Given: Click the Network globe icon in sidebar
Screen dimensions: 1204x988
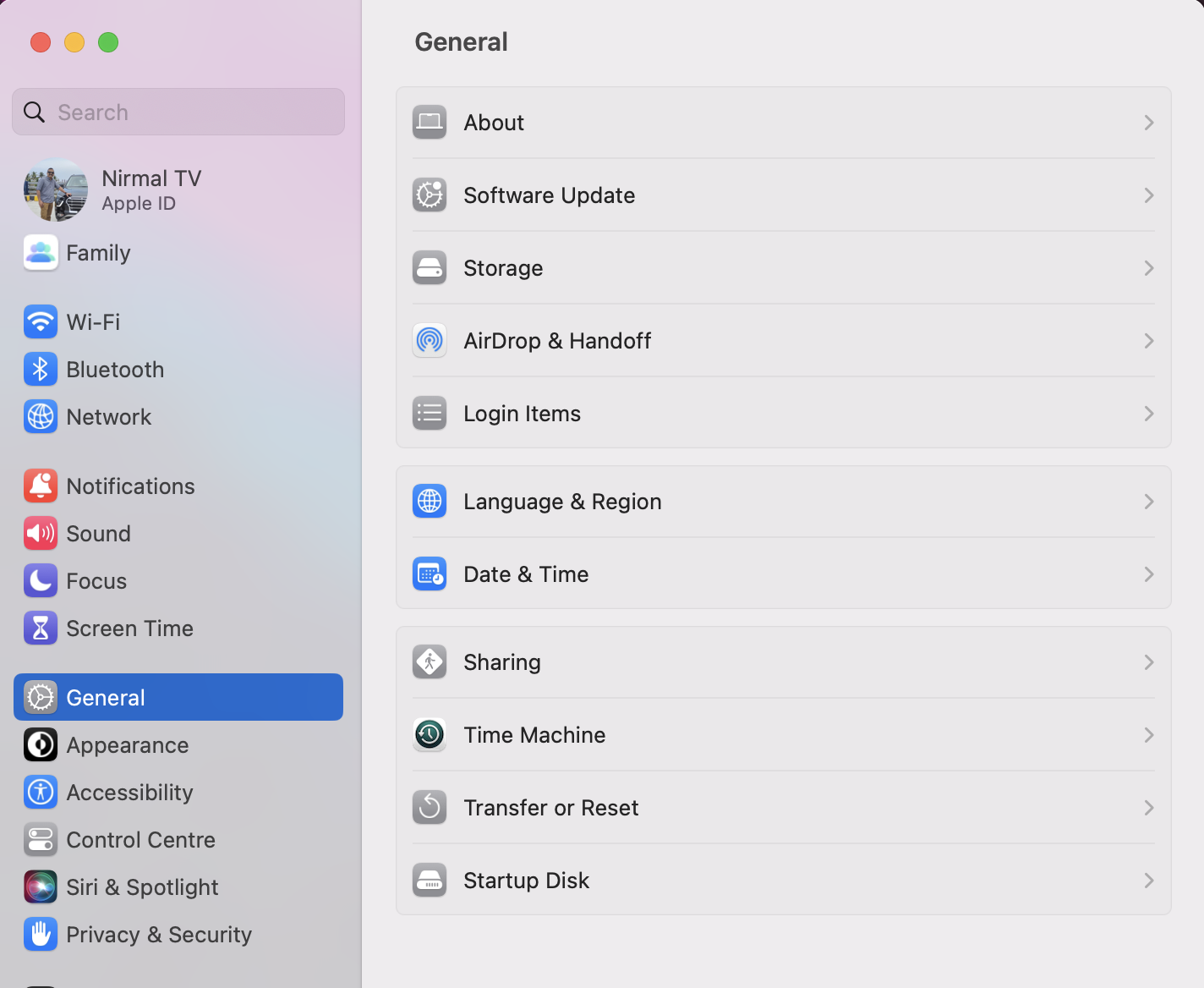Looking at the screenshot, I should coord(41,417).
